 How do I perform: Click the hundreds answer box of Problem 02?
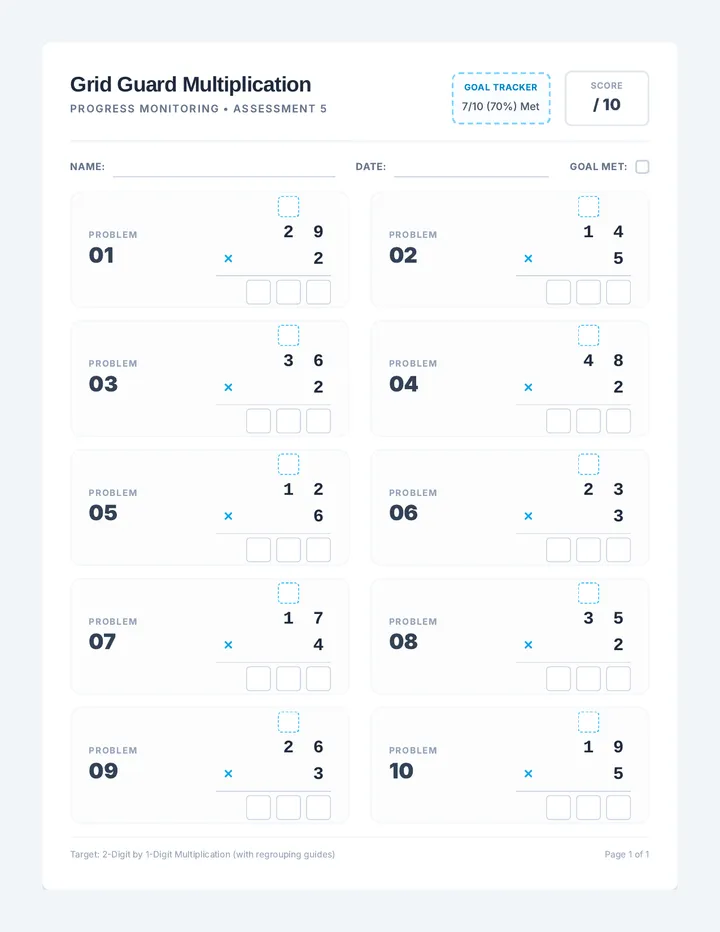558,292
